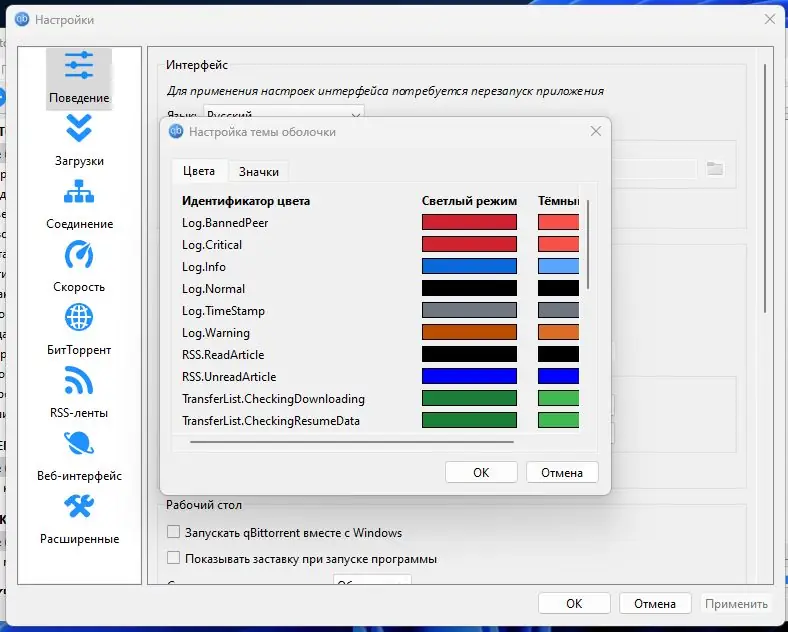Click OK in the Настройки window
Image resolution: width=788 pixels, height=632 pixels.
574,603
